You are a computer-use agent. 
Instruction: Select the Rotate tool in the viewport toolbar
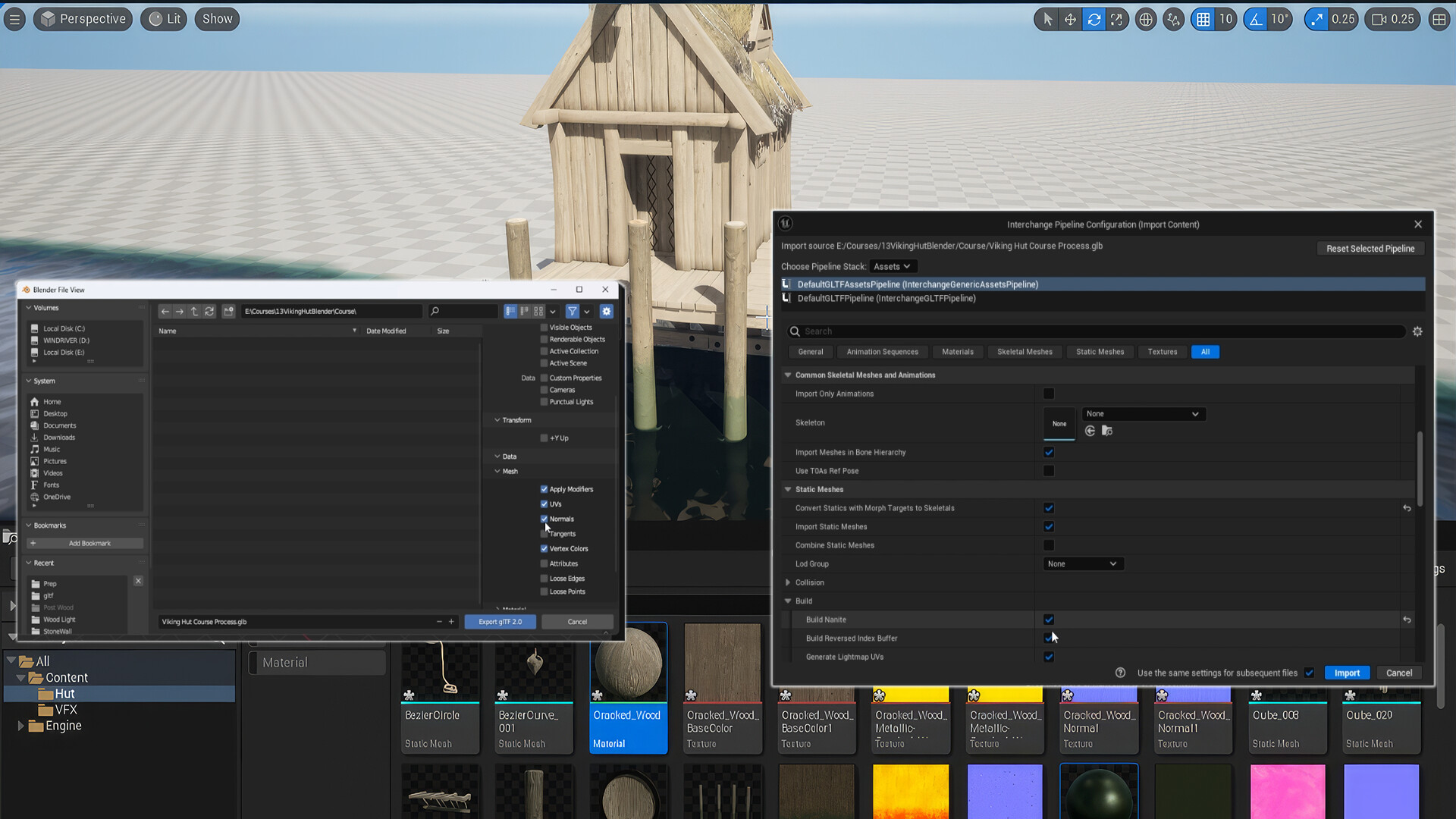click(1094, 19)
